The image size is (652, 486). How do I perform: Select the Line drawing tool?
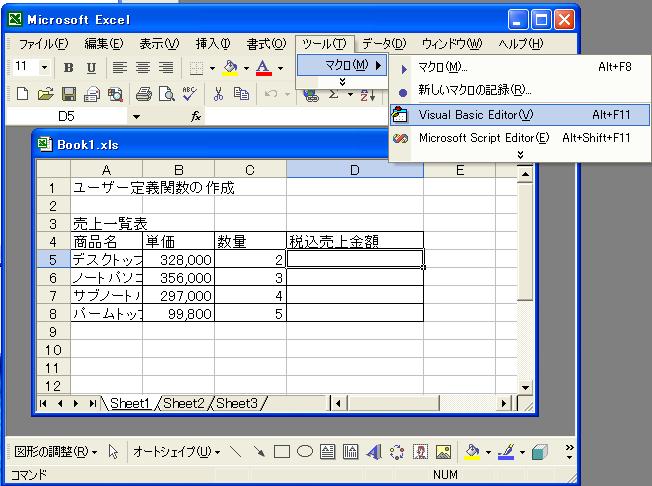click(236, 451)
